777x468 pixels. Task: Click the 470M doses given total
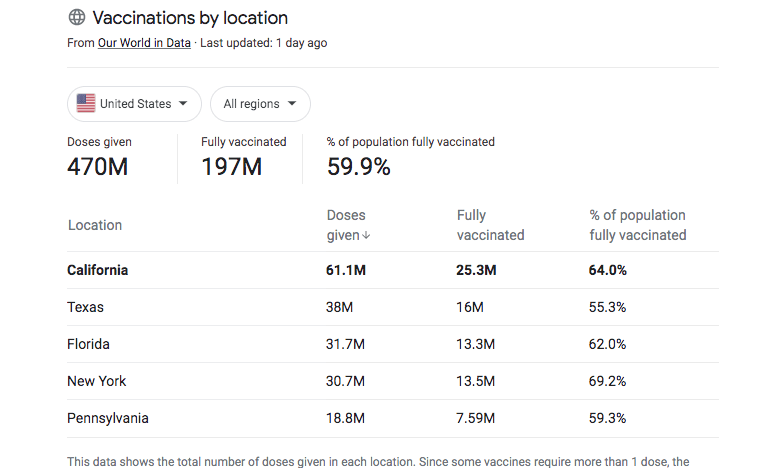click(x=98, y=167)
